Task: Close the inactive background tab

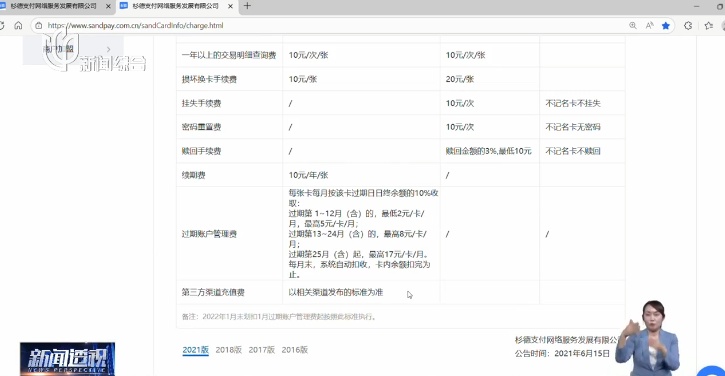Action: (109, 6)
